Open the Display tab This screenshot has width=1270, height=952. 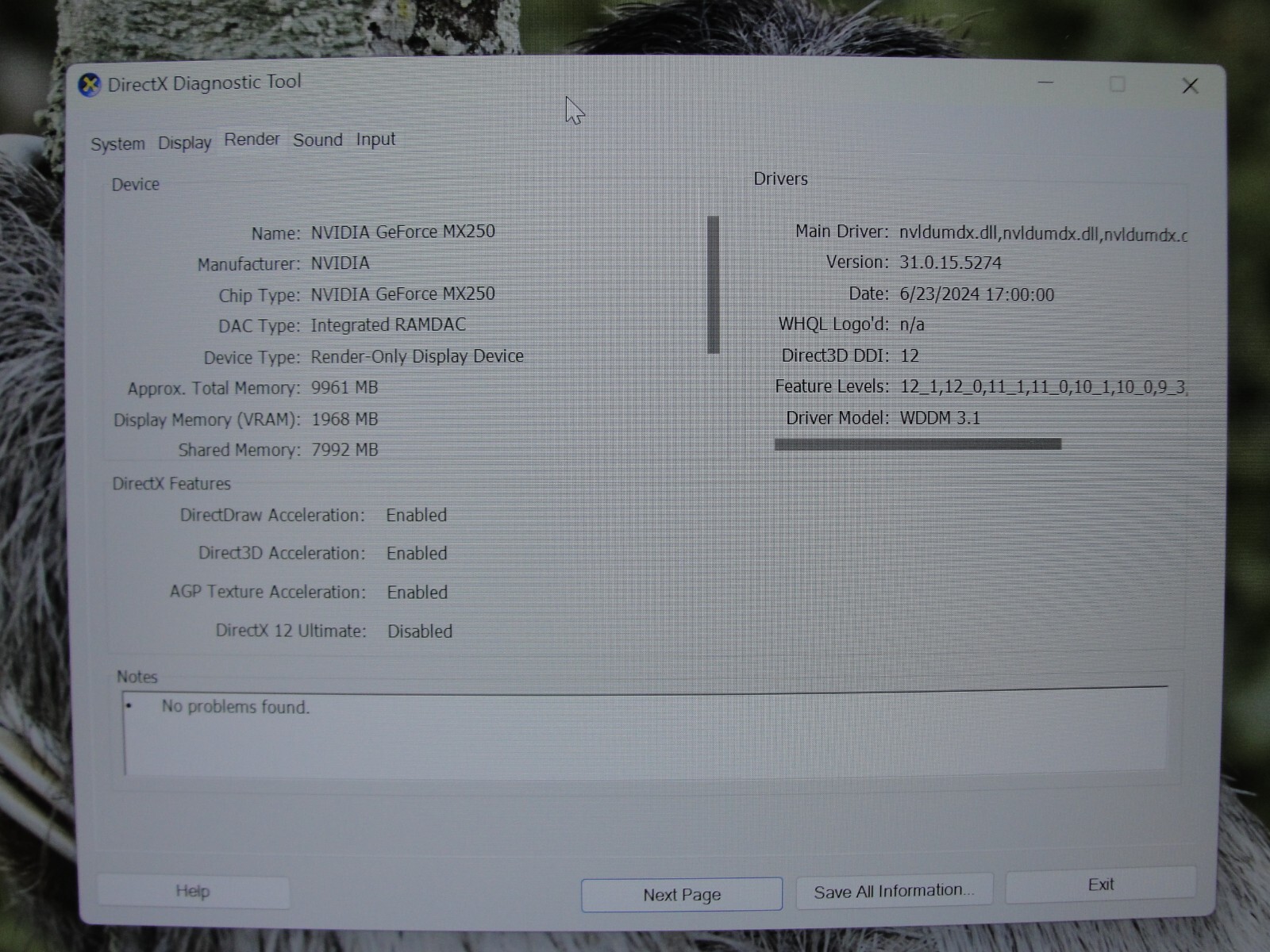pyautogui.click(x=184, y=143)
